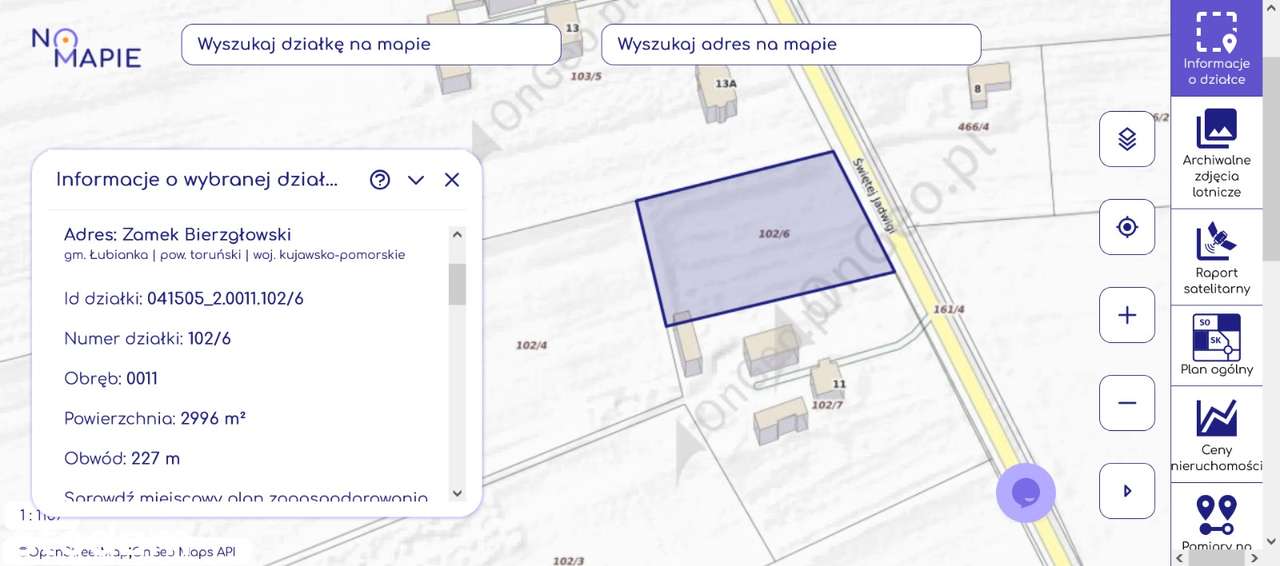This screenshot has width=1280, height=566.
Task: Open the purple chat bubble
Action: 1026,493
